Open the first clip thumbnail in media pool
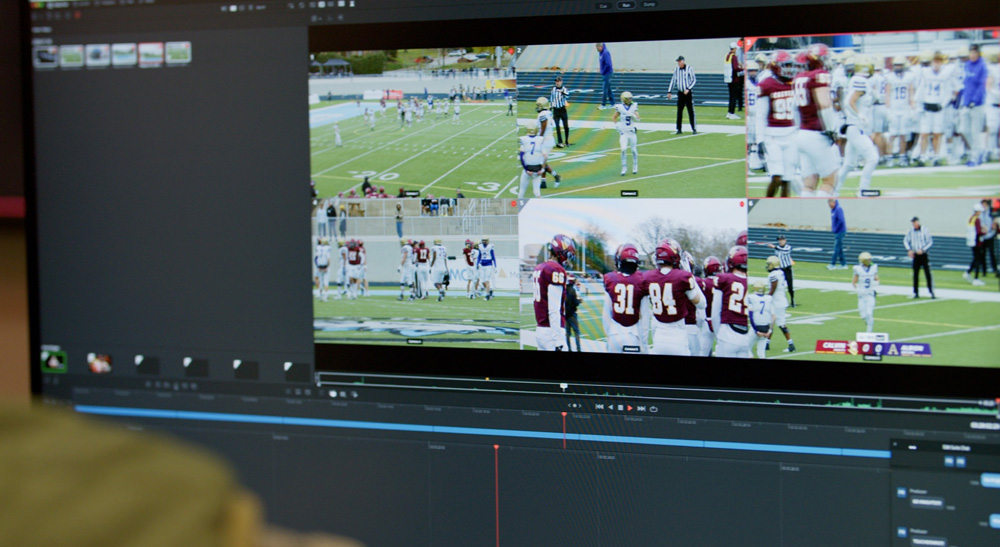Viewport: 1000px width, 547px height. 45,56
